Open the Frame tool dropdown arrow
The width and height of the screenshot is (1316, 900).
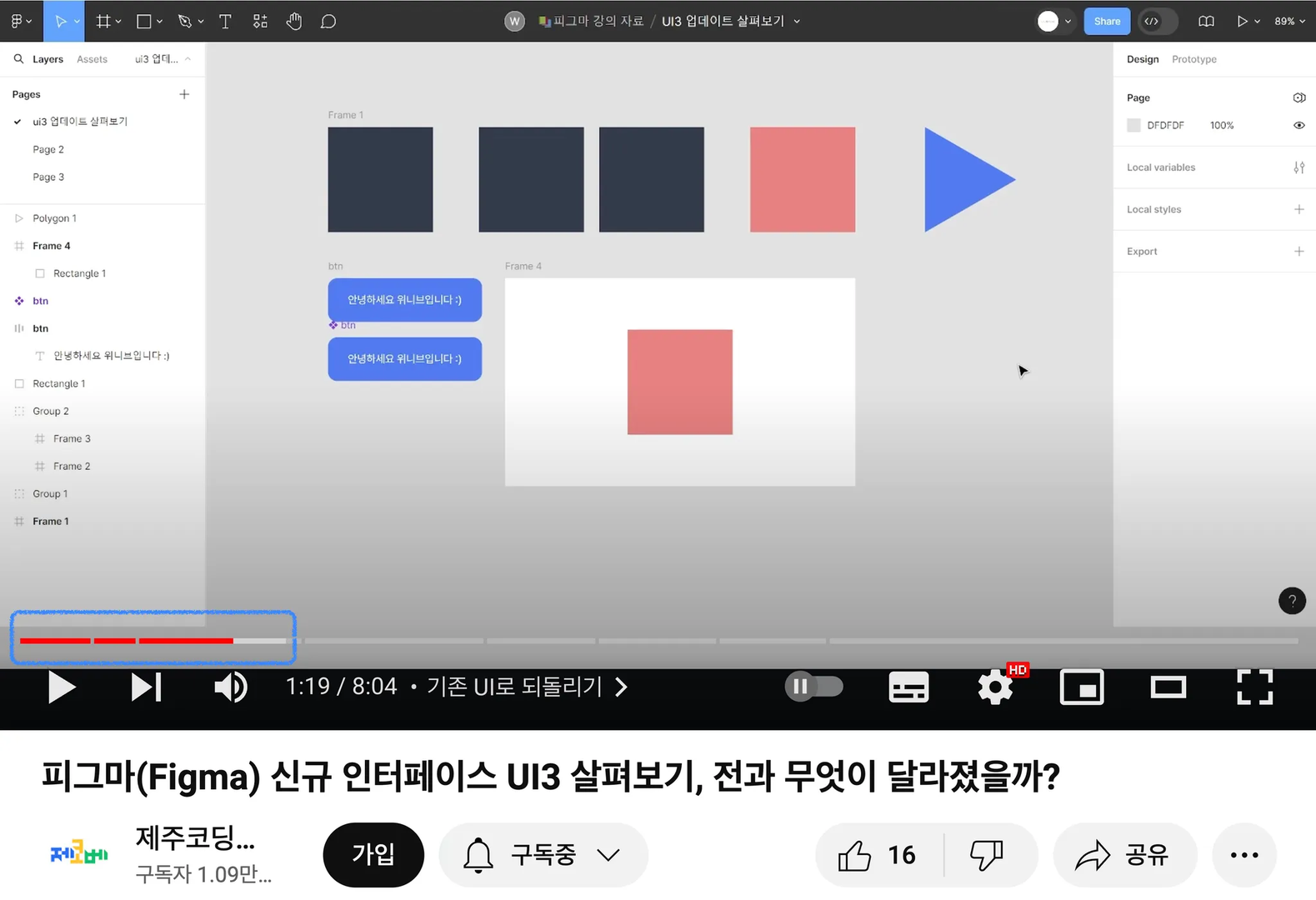point(118,22)
